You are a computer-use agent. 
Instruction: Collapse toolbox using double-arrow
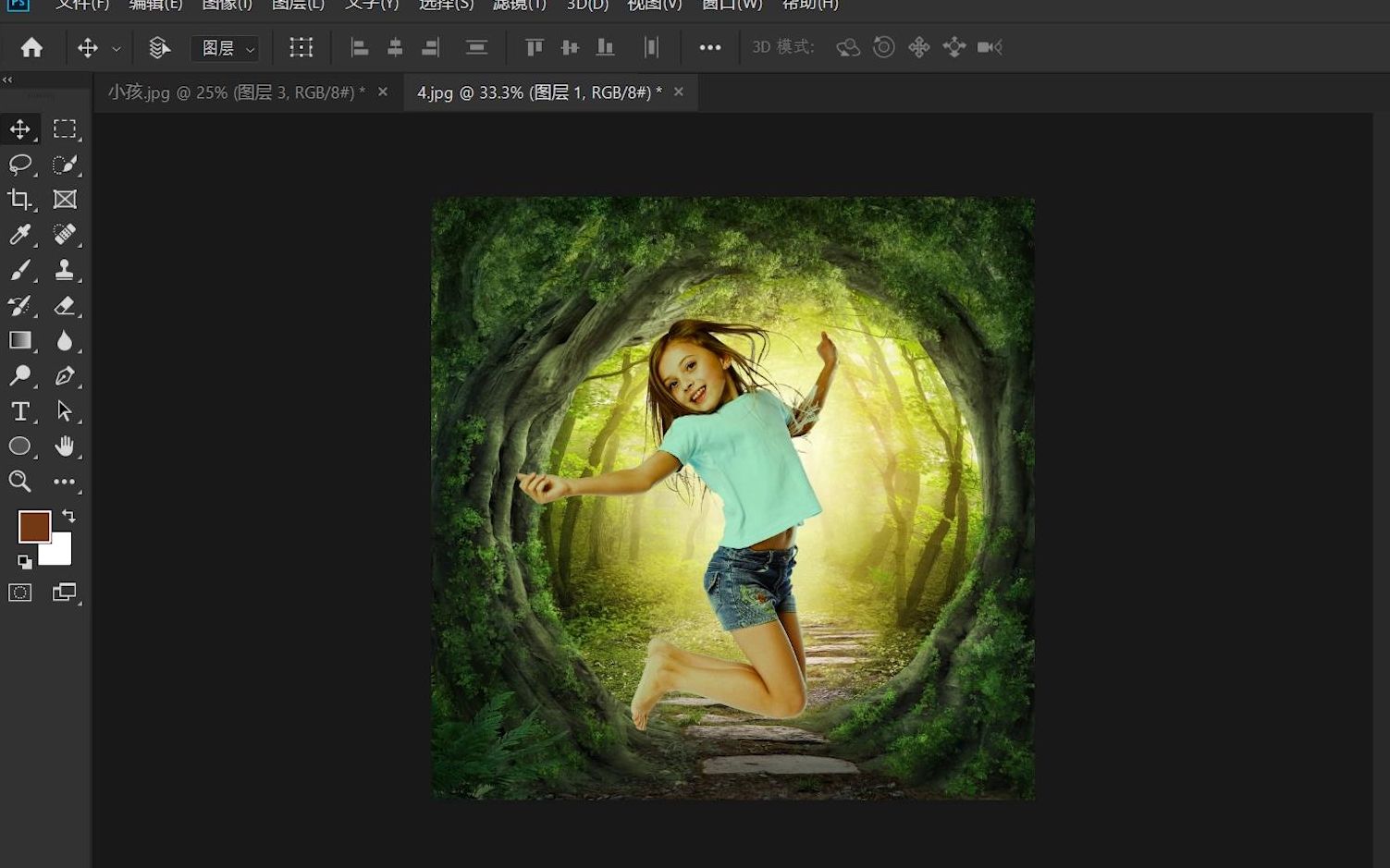[7, 79]
